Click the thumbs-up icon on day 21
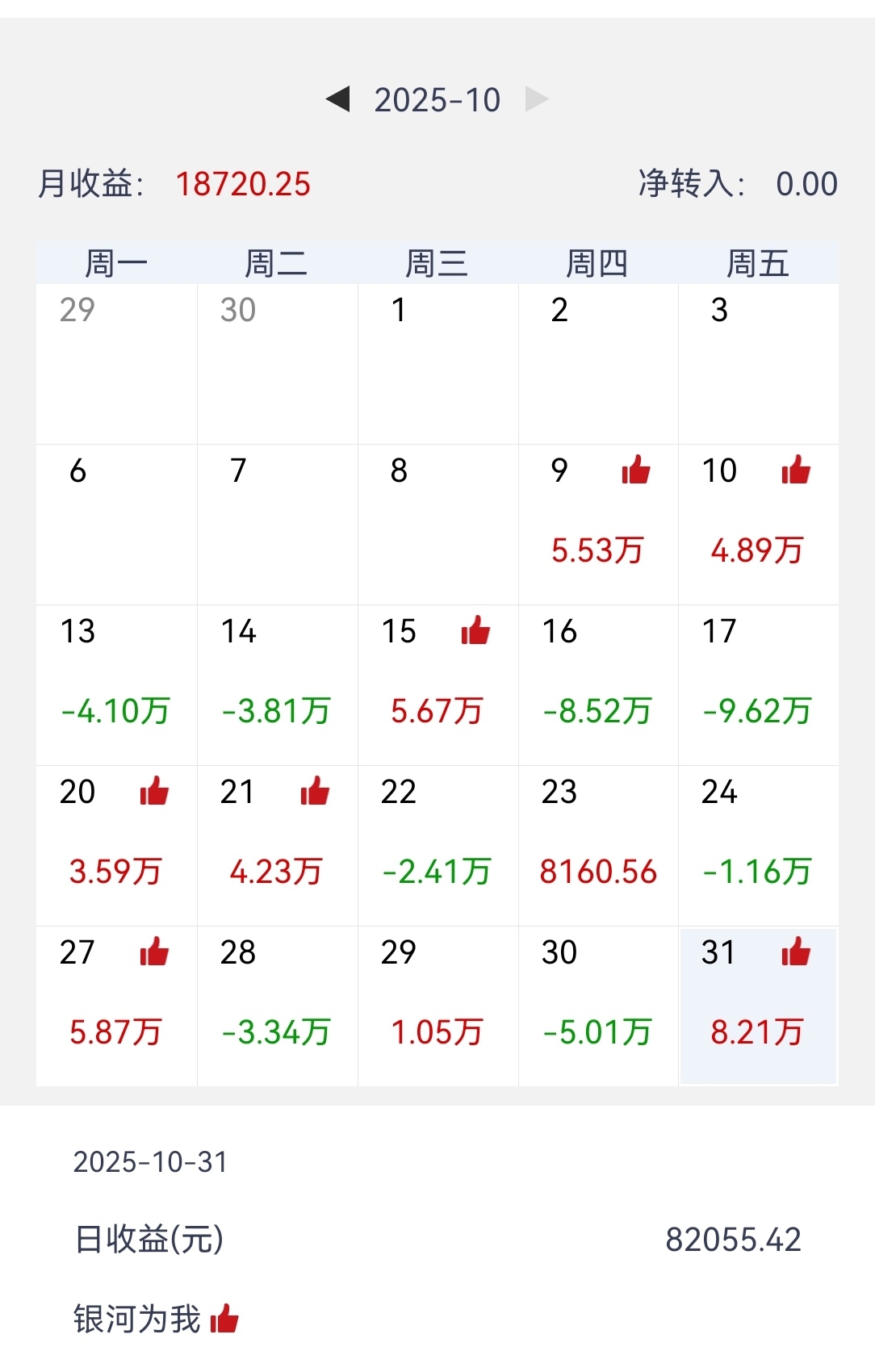The image size is (875, 1372). pyautogui.click(x=315, y=791)
